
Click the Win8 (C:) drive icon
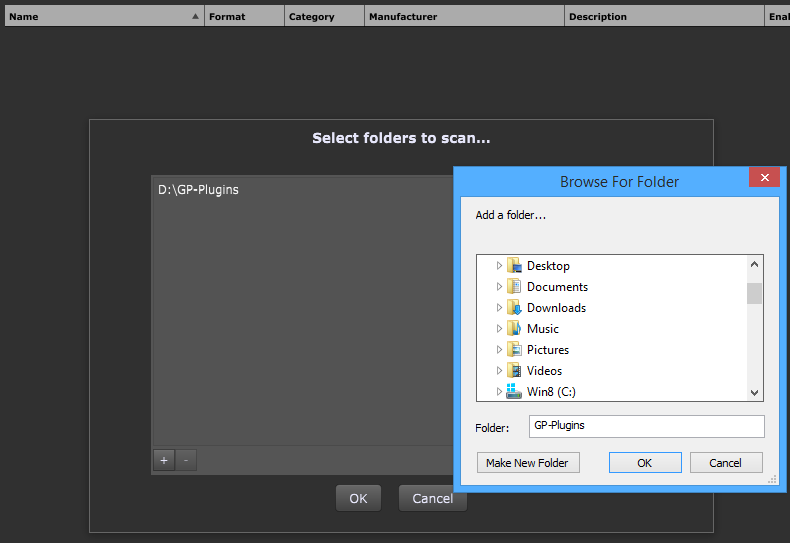pos(514,391)
